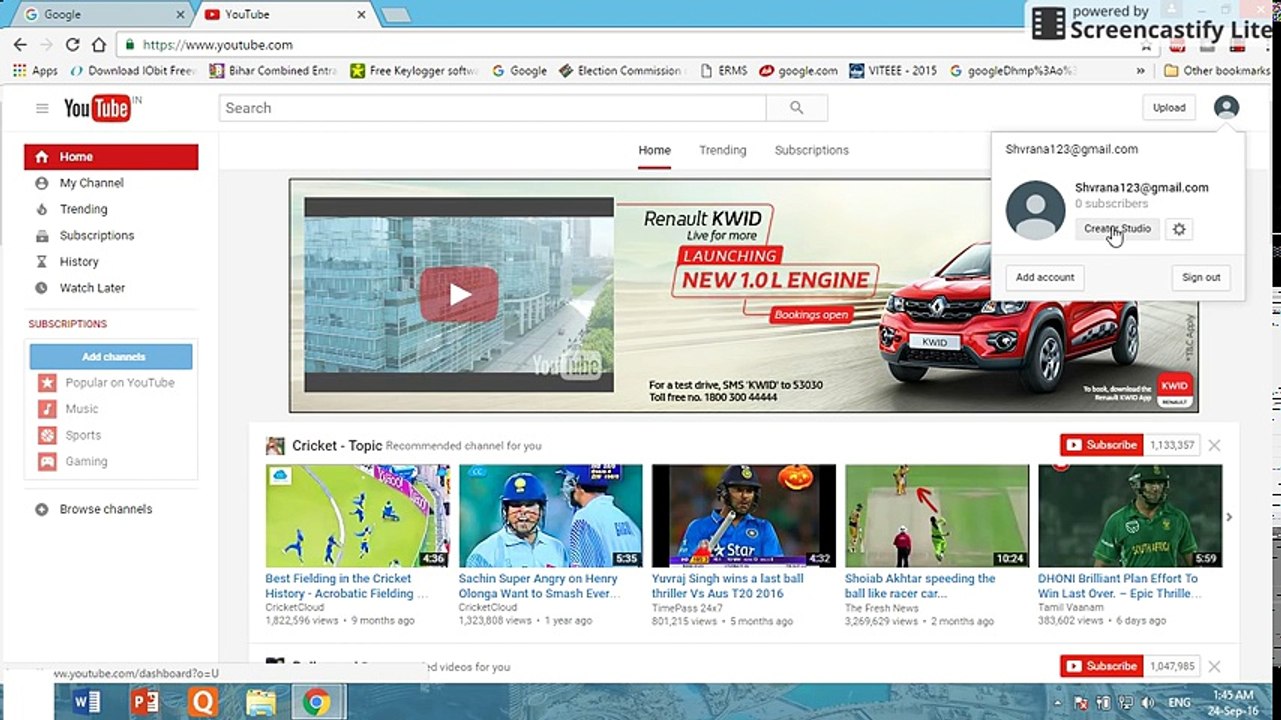Dismiss the Cricket - Topic recommendation
Screen dimensions: 1281x720
tap(1214, 445)
